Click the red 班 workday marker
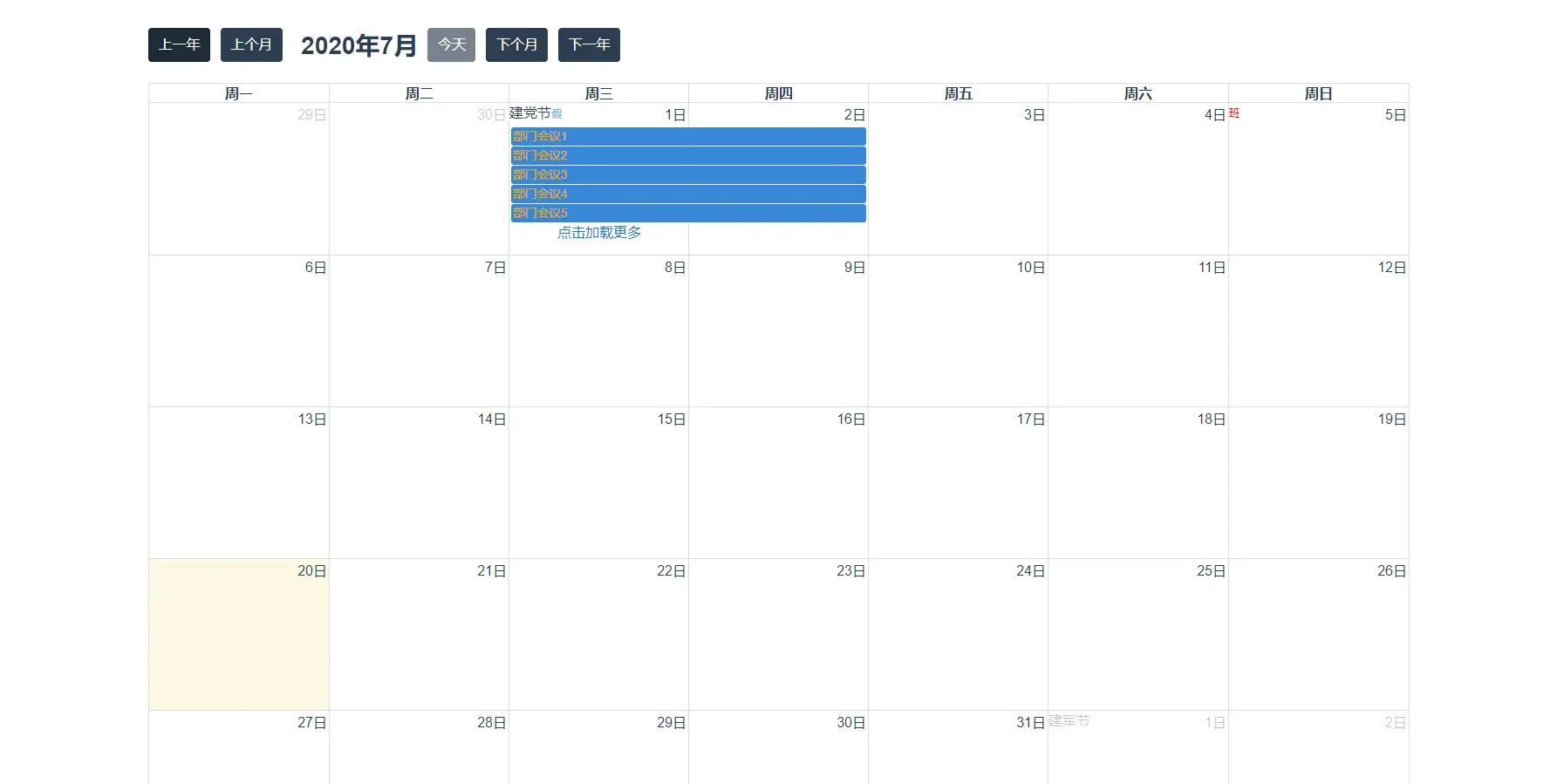 (x=1234, y=113)
